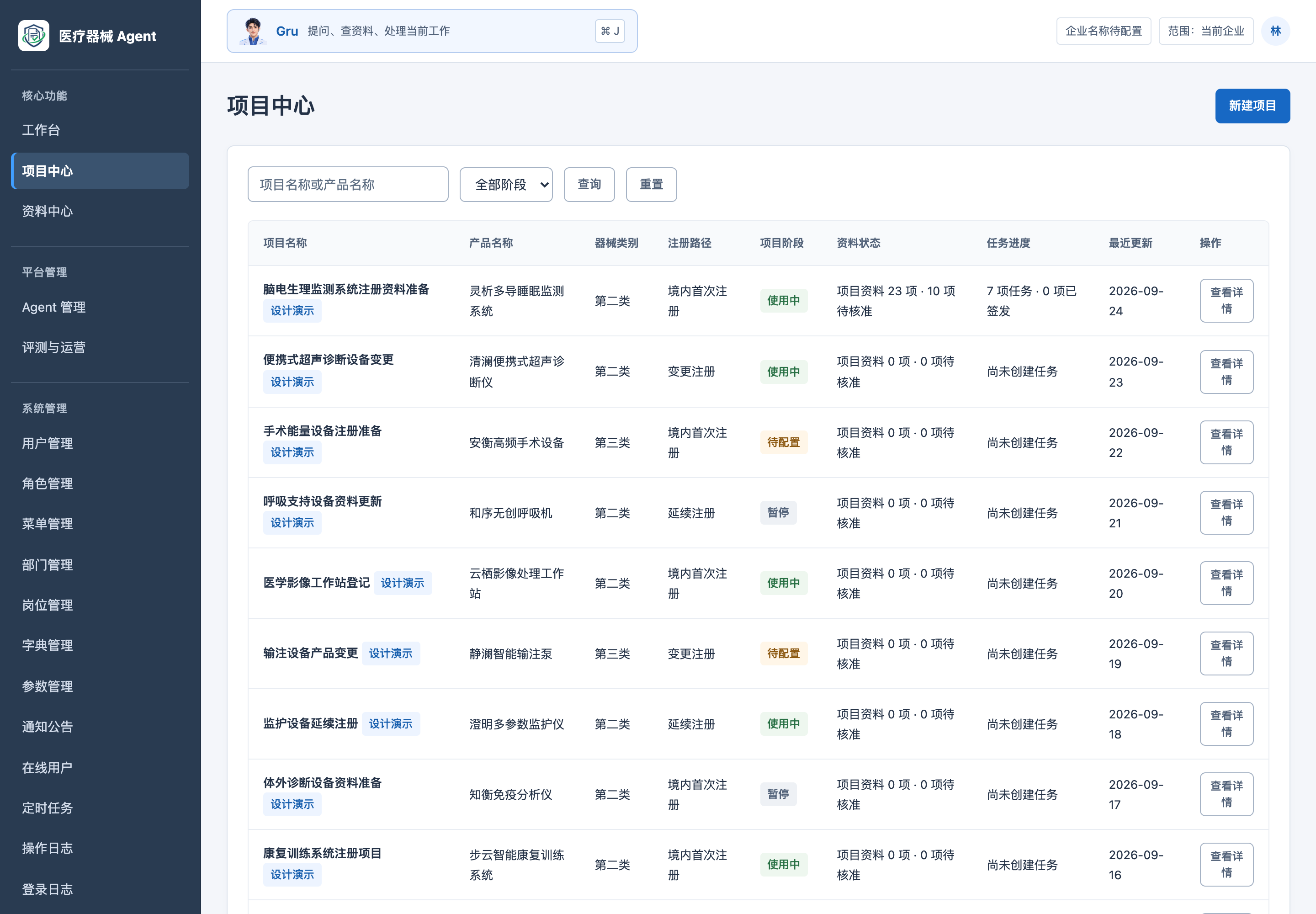Image resolution: width=1316 pixels, height=914 pixels.
Task: View details for 脑电生理监测系统注册资料准备
Action: pos(1226,301)
